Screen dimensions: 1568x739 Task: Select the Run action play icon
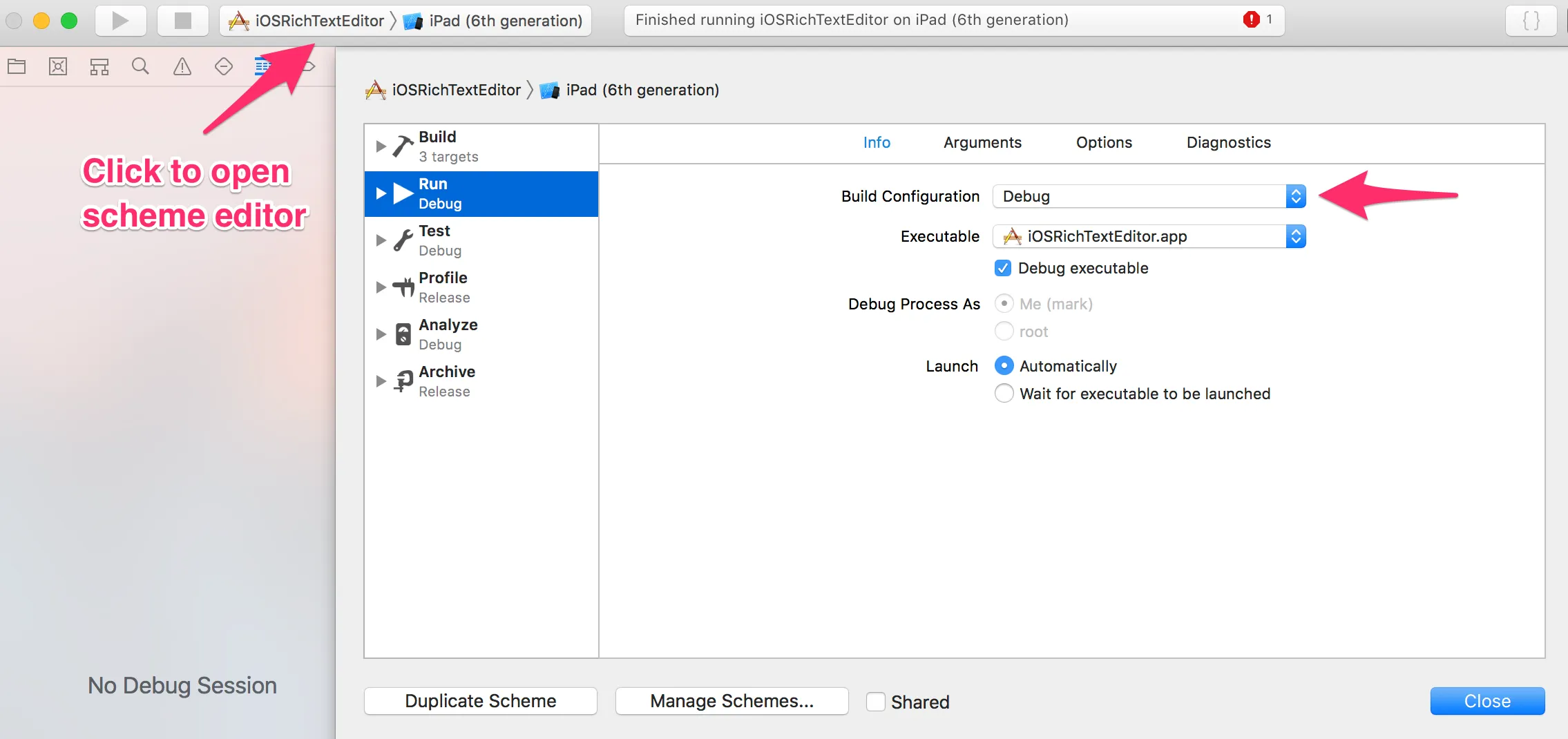(403, 193)
